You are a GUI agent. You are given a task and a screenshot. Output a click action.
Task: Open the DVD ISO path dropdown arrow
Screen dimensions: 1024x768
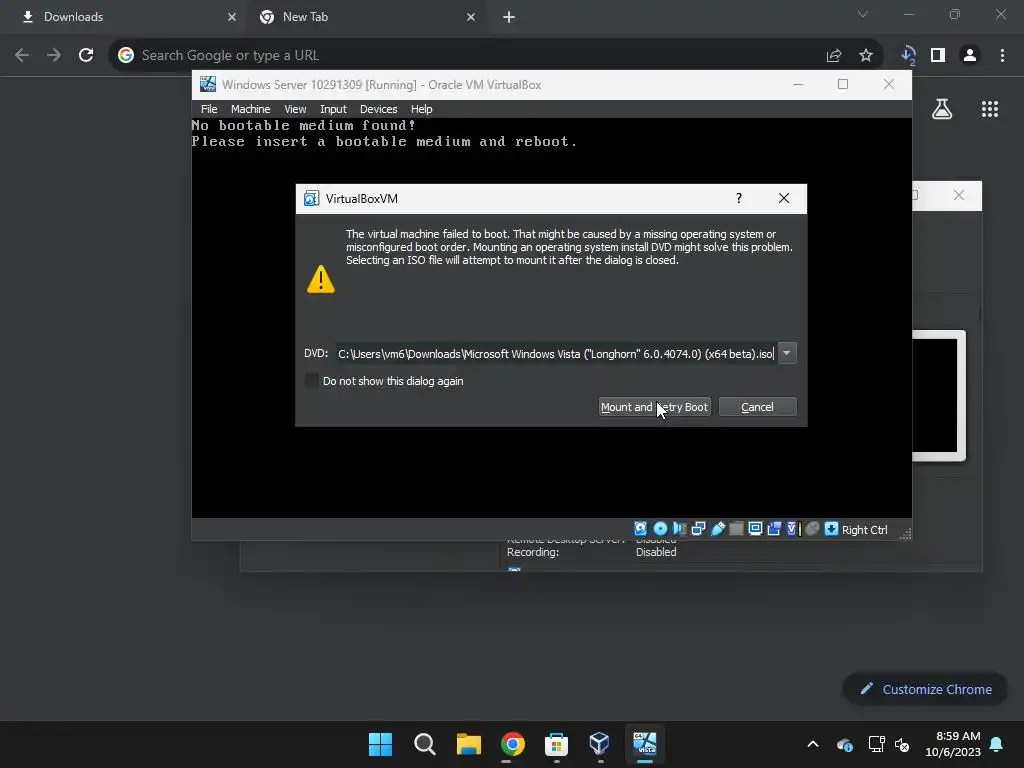coord(787,353)
